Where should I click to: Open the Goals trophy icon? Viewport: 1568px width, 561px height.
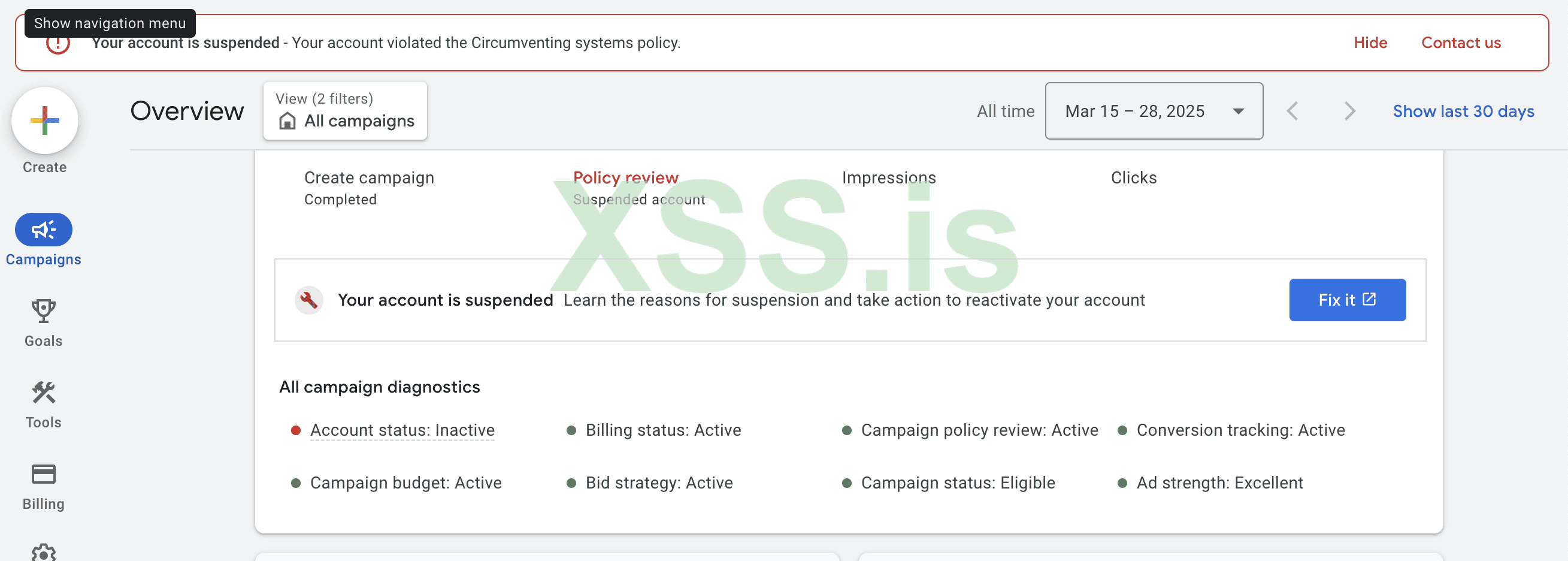(43, 310)
